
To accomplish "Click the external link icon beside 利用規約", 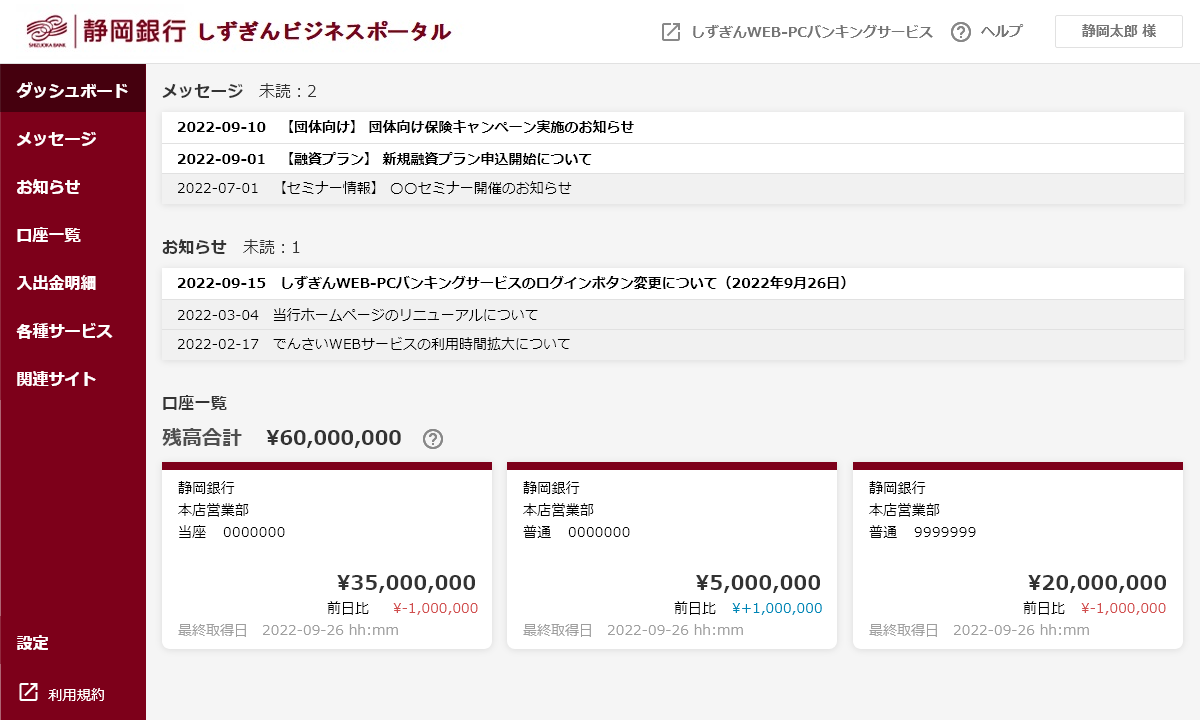I will (x=29, y=693).
